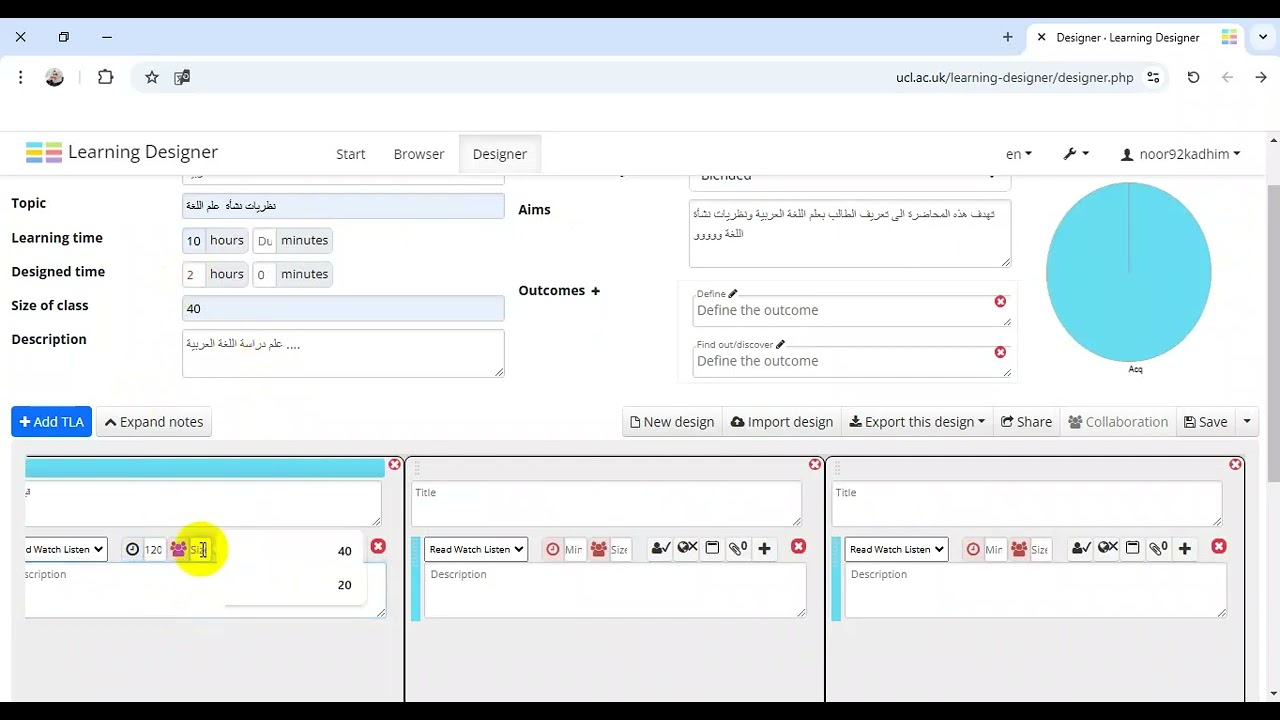Click New design button
Viewport: 1280px width, 720px height.
[672, 422]
